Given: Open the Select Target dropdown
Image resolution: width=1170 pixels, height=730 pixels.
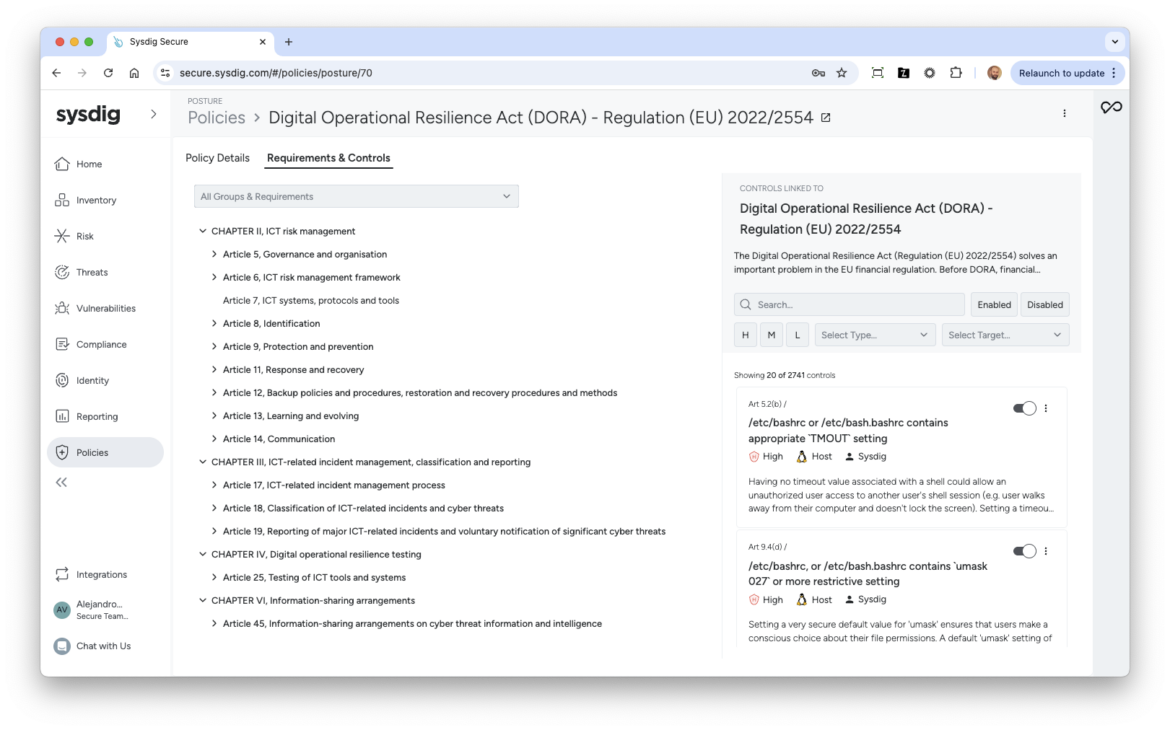Looking at the screenshot, I should point(1005,335).
